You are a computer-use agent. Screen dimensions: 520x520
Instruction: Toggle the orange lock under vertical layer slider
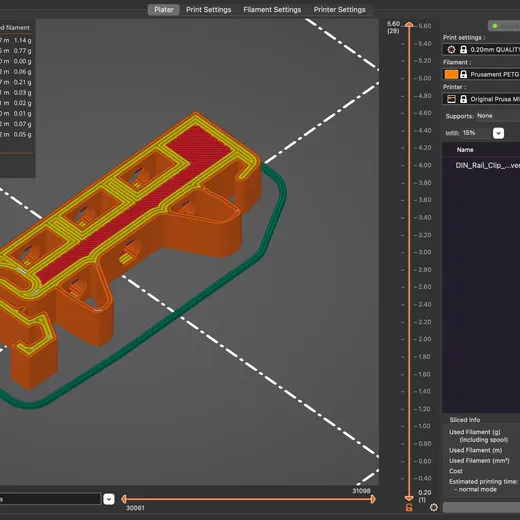tap(409, 508)
